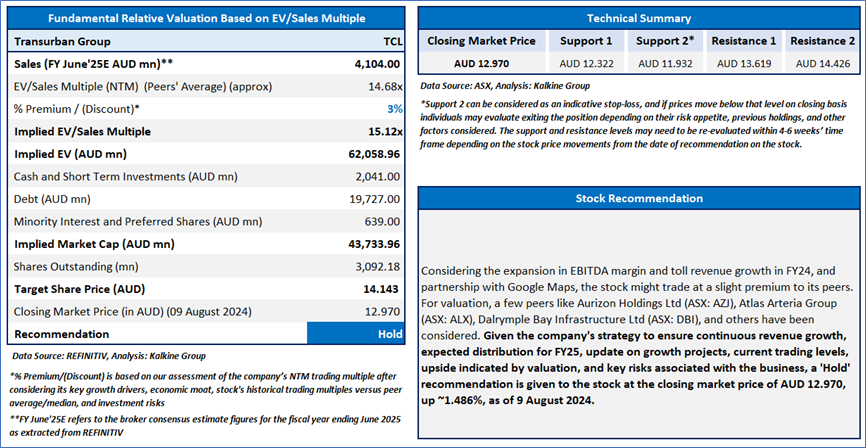Select the 'Resistance 1' column header
This screenshot has height=448, width=866.
[x=743, y=41]
